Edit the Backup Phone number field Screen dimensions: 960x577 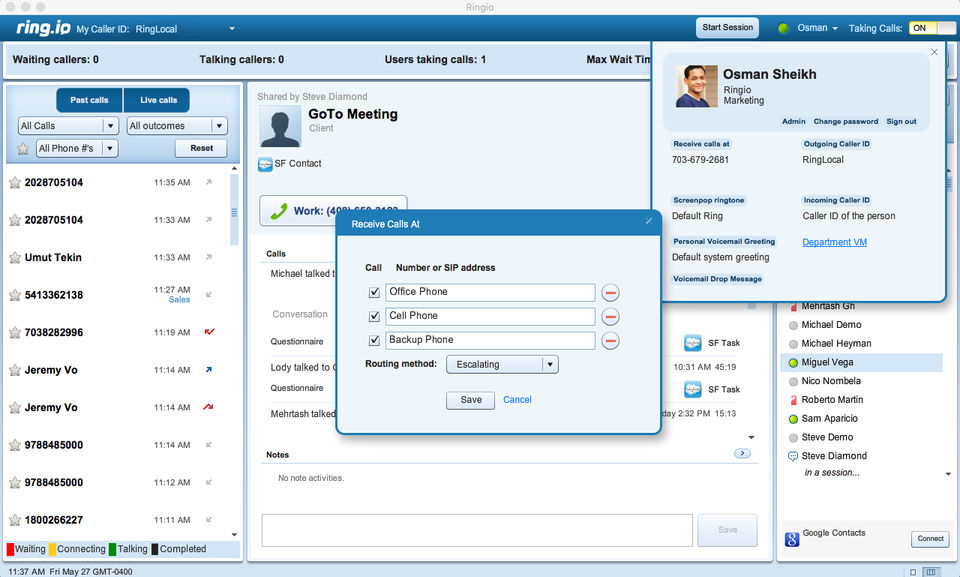pos(490,341)
